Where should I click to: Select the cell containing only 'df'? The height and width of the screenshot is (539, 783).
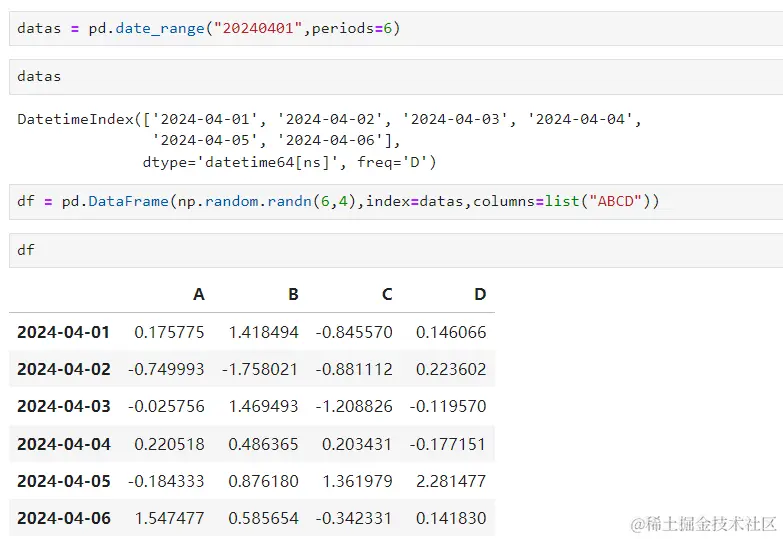(x=396, y=250)
